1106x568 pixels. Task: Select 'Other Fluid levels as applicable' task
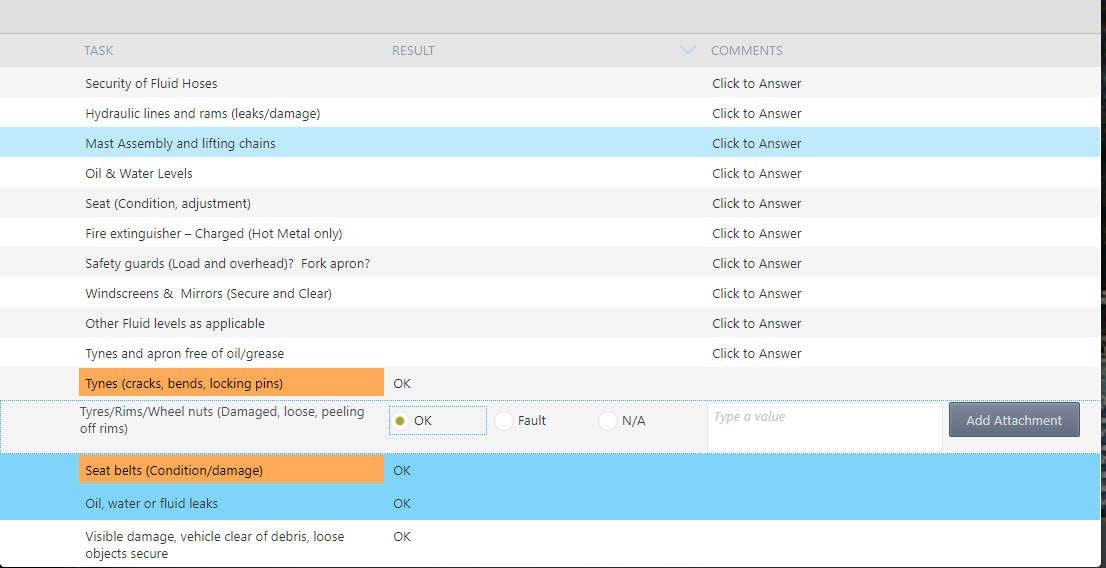(x=175, y=323)
